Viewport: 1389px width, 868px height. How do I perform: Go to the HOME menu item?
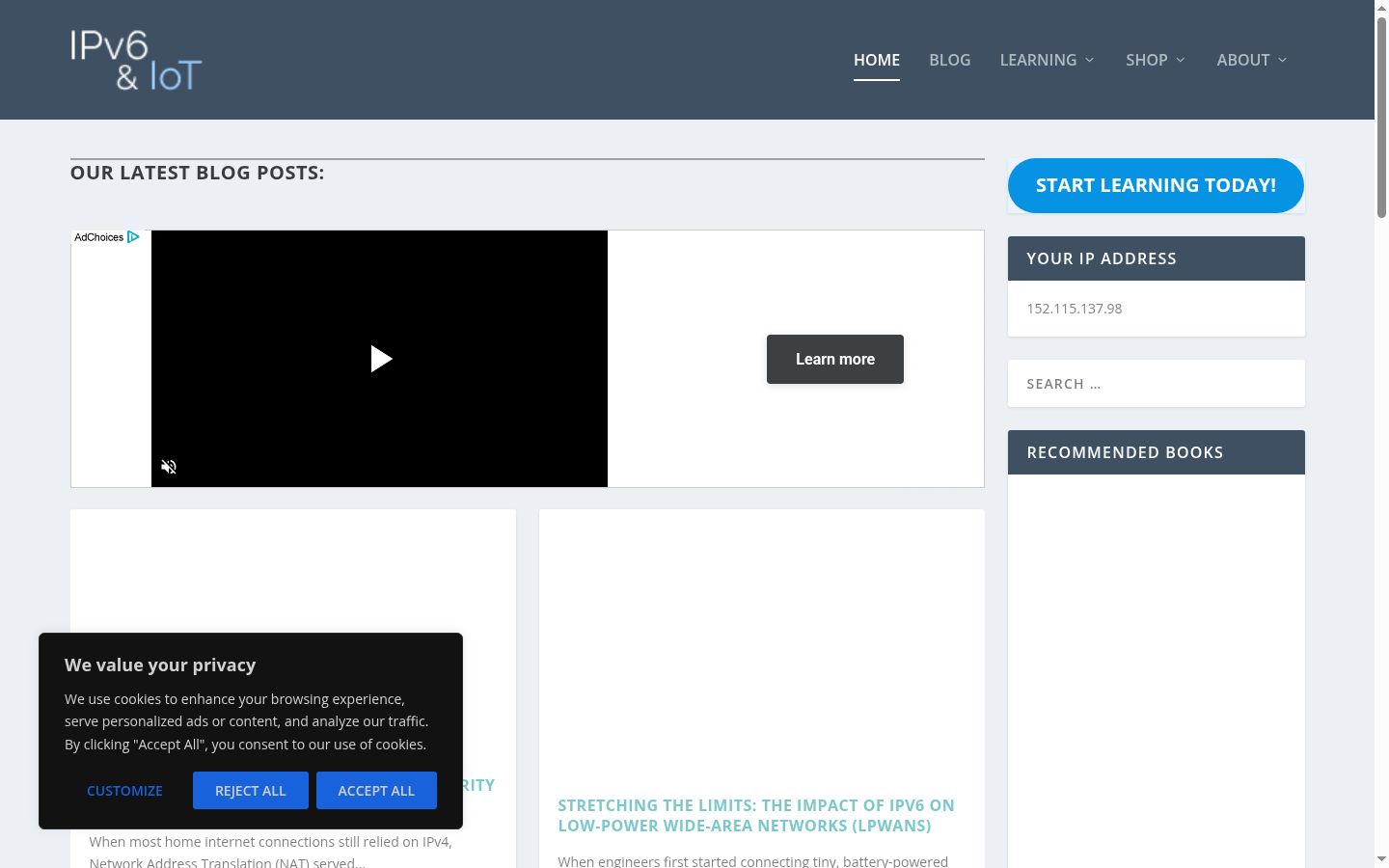click(x=877, y=60)
